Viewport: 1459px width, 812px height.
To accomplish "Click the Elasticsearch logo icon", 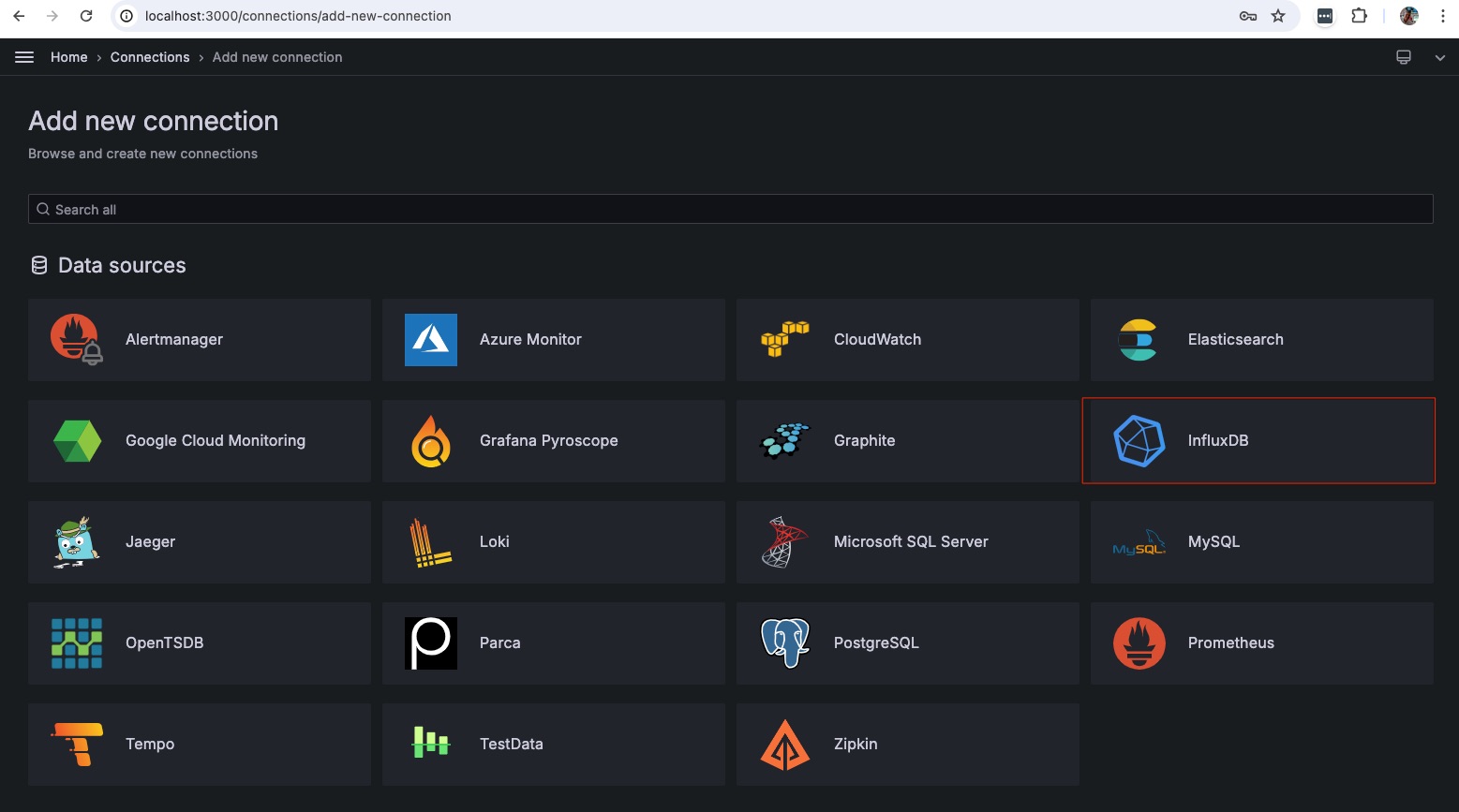I will pos(1139,340).
